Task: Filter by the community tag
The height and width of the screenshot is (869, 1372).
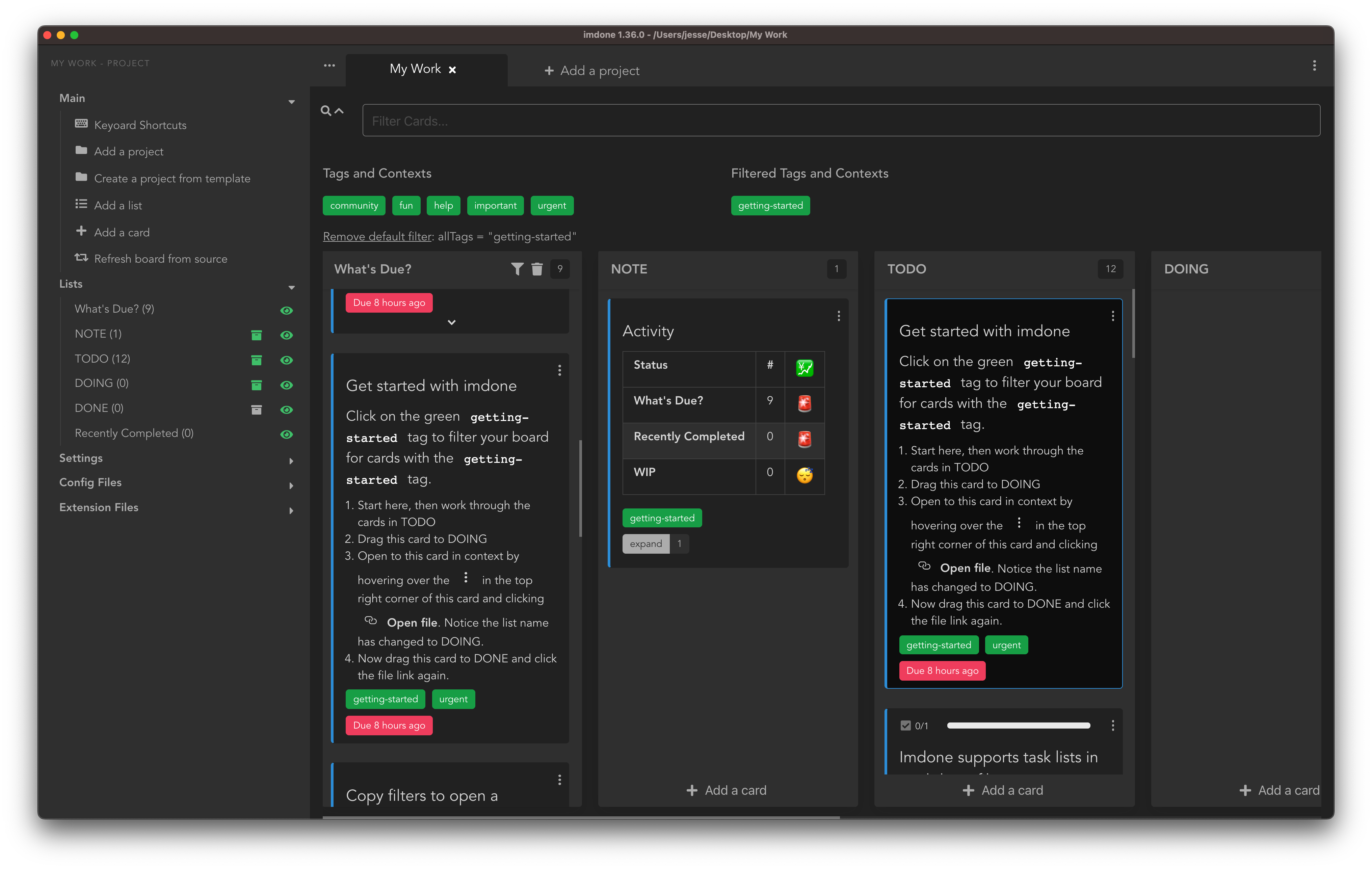Action: pos(354,206)
